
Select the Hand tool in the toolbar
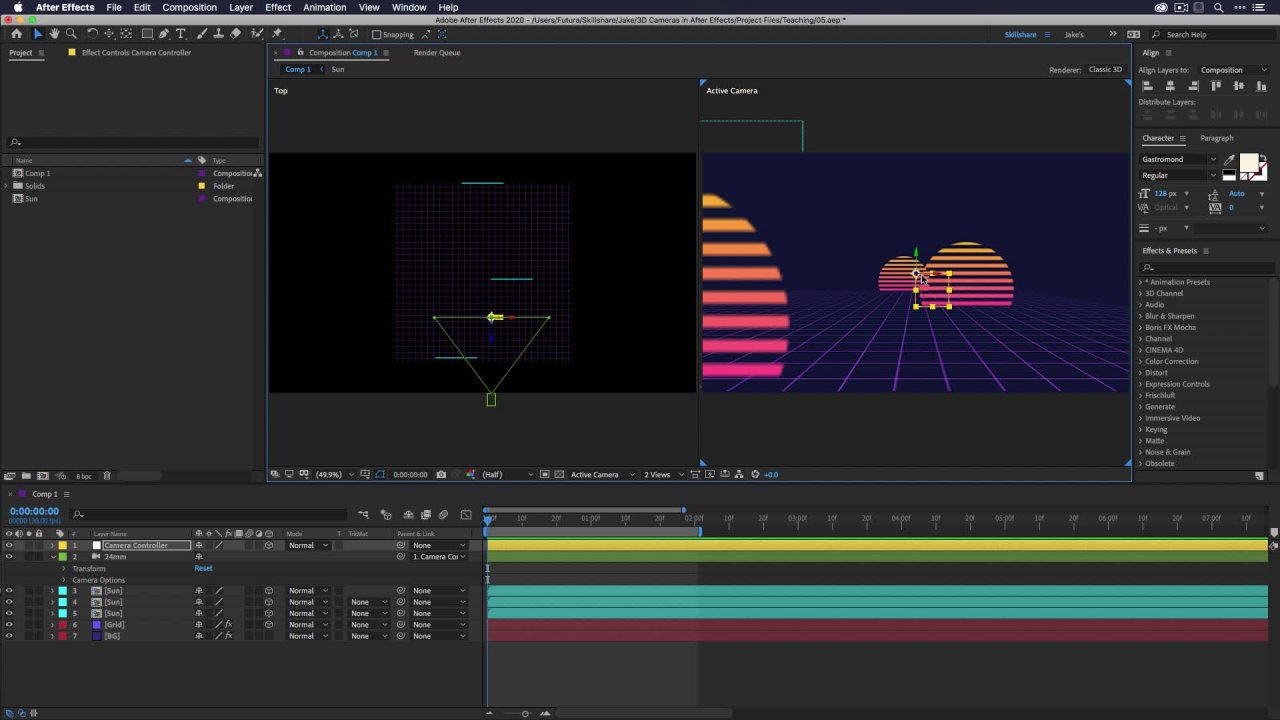54,33
